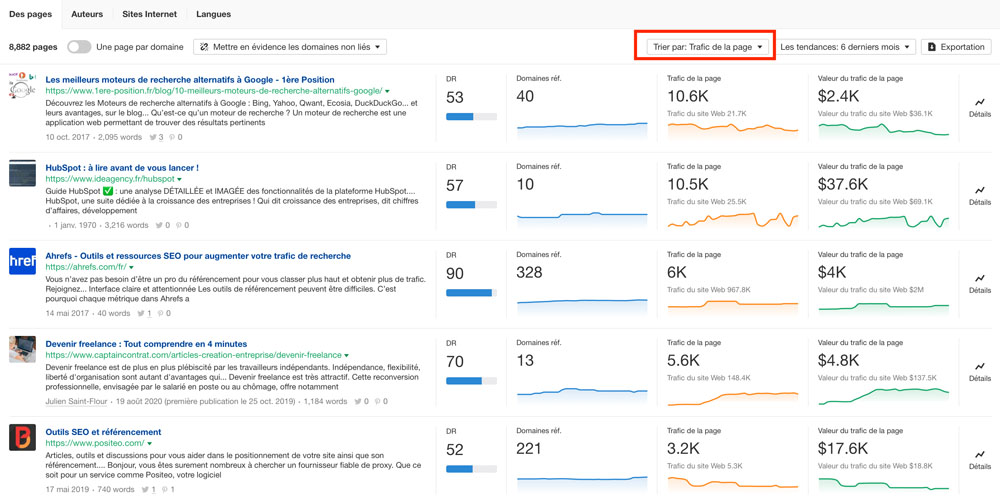Open Devenir freelance : Tout comprendre title
The image size is (1000, 503).
(x=147, y=344)
